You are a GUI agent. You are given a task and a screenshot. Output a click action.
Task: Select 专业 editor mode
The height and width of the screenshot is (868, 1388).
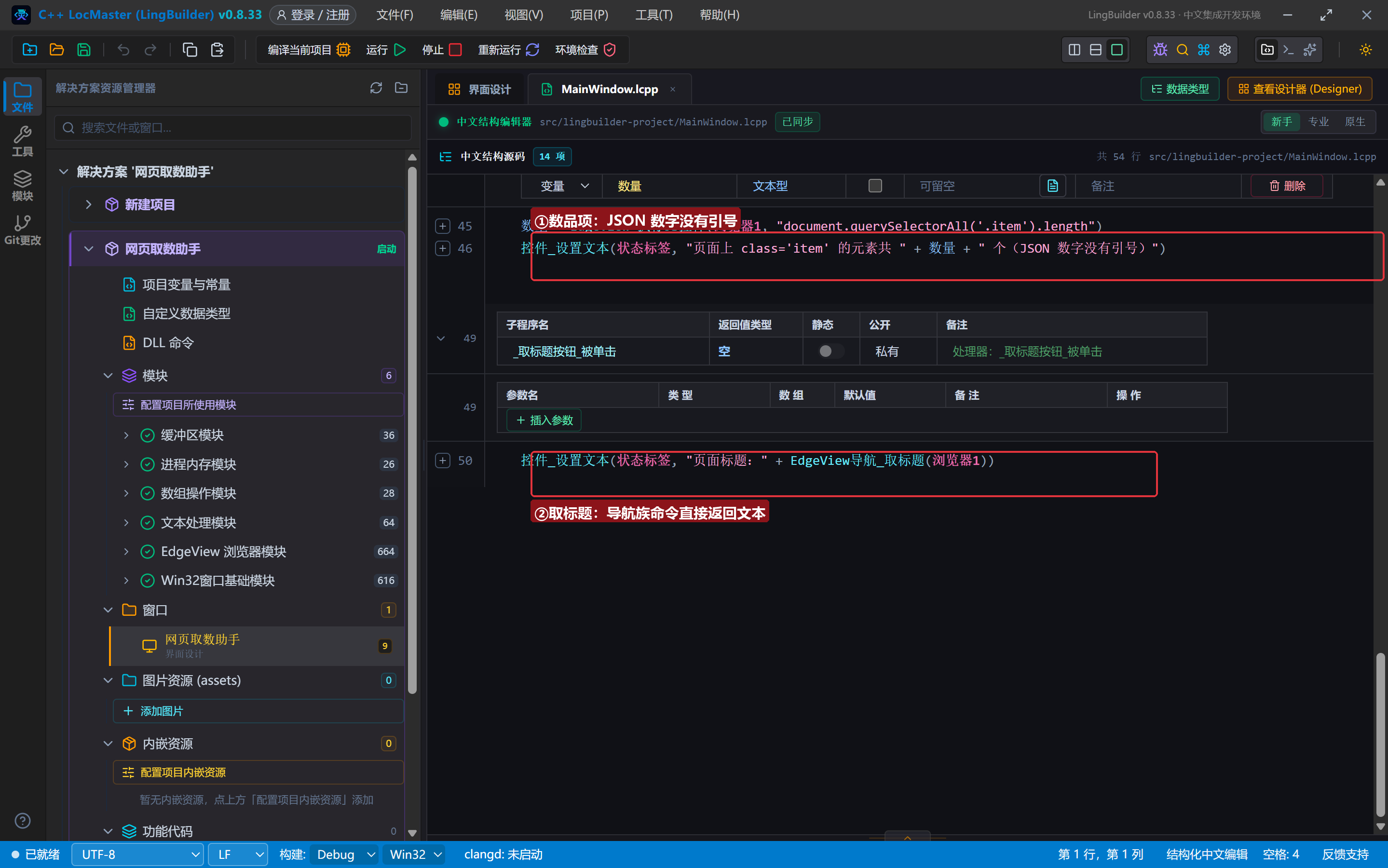(x=1318, y=122)
